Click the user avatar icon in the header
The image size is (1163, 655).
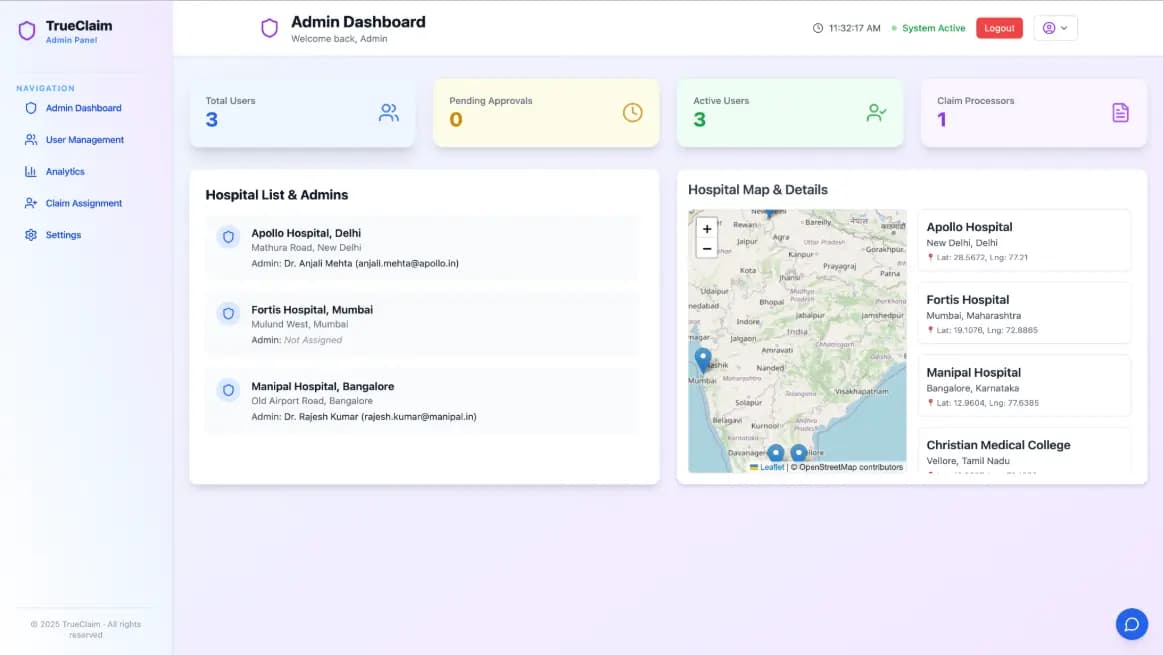pos(1046,27)
